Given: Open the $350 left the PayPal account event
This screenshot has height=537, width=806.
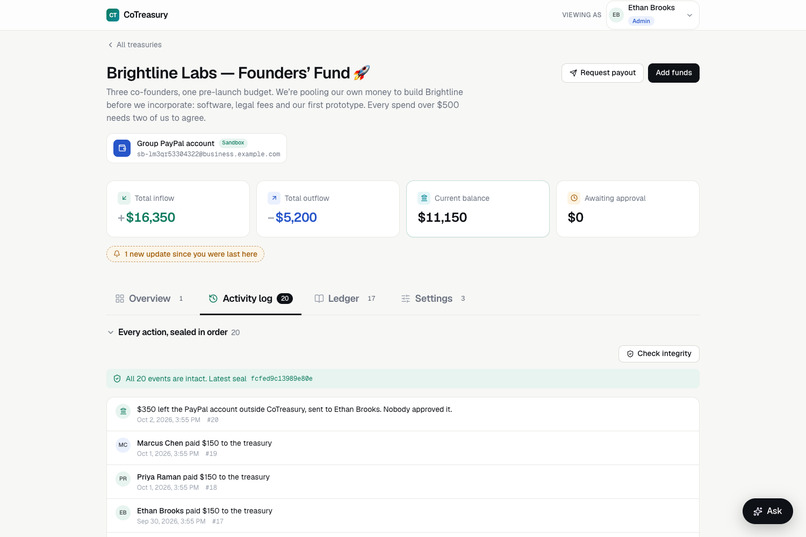Looking at the screenshot, I should pyautogui.click(x=403, y=414).
